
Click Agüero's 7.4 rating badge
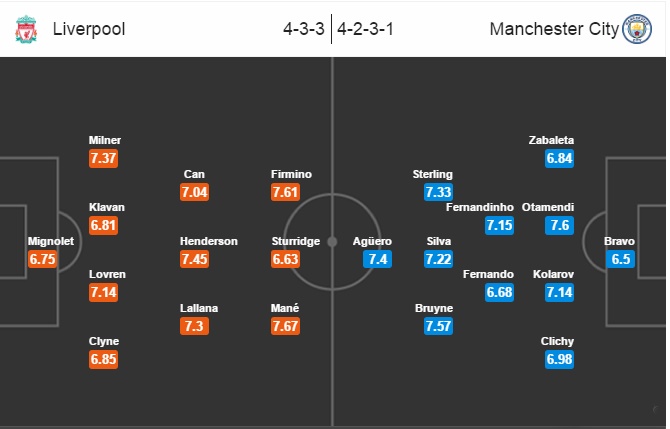click(378, 259)
